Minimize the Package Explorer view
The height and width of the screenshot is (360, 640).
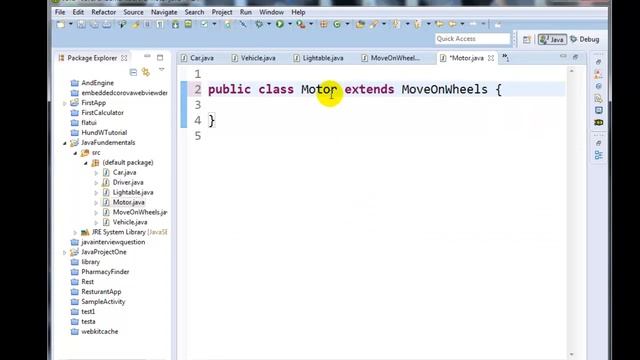point(147,57)
